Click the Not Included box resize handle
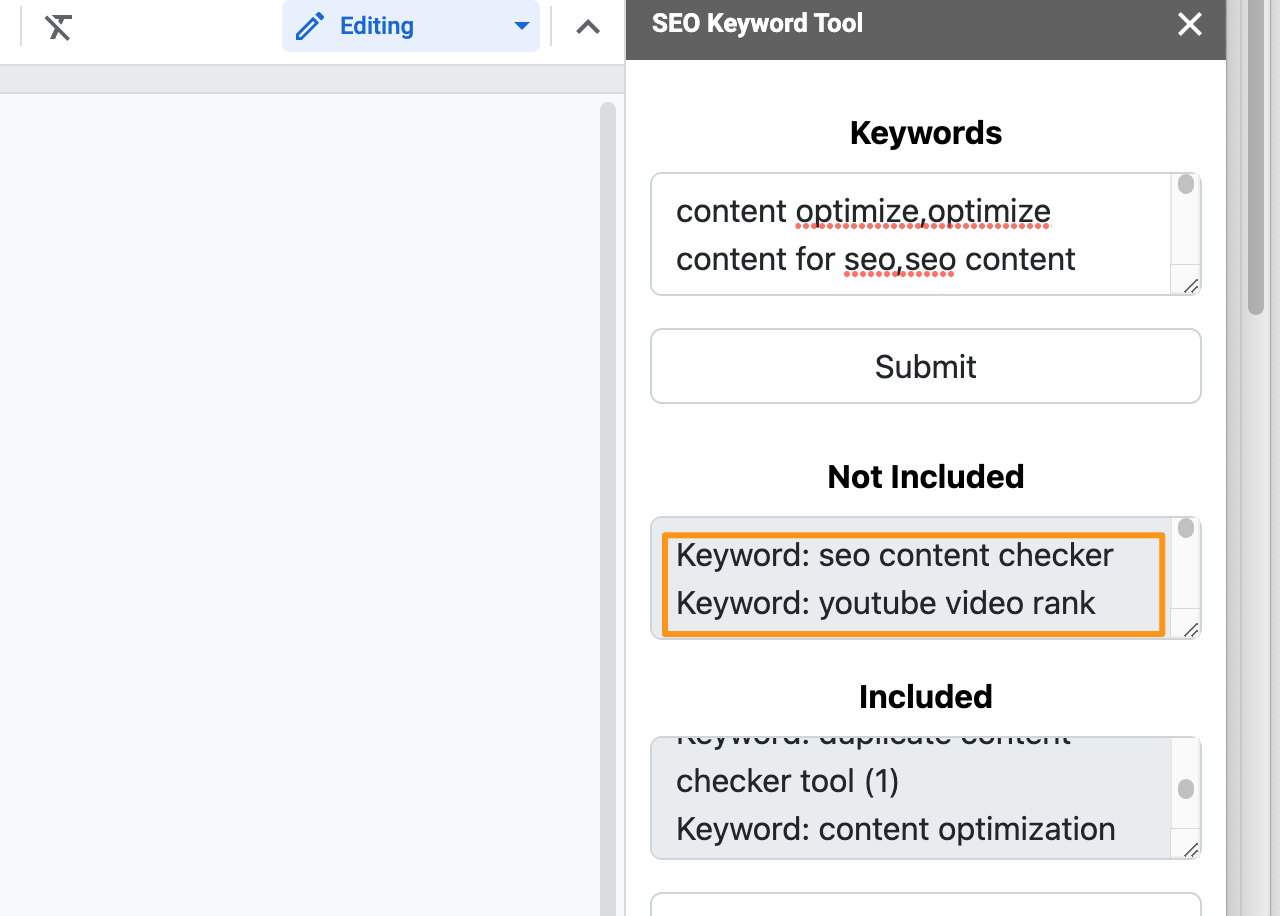Viewport: 1280px width, 916px height. pyautogui.click(x=1190, y=629)
